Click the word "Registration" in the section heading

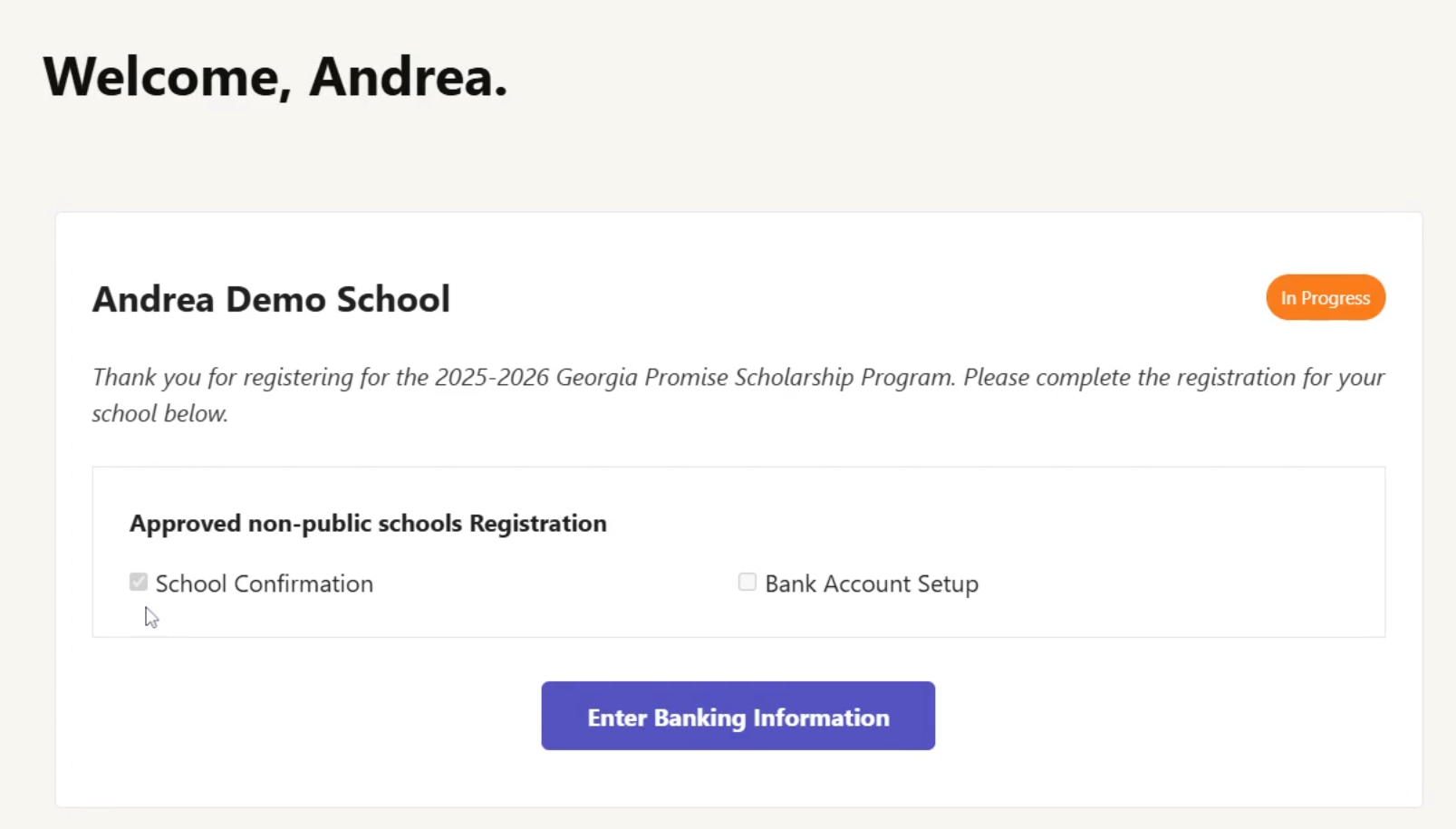pyautogui.click(x=537, y=524)
